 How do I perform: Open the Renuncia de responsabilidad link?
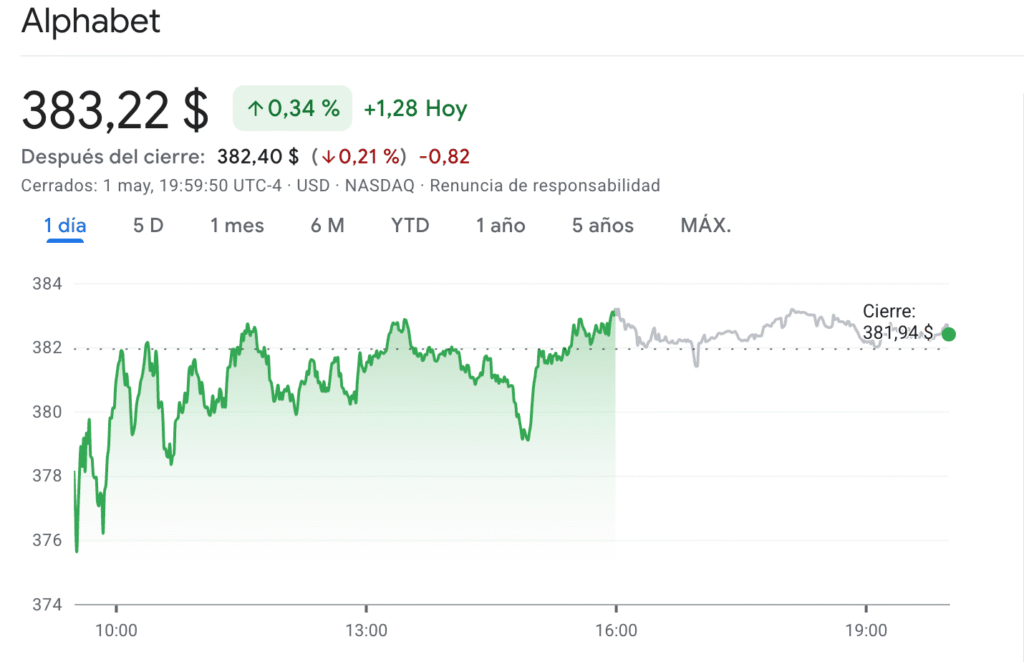pyautogui.click(x=545, y=185)
